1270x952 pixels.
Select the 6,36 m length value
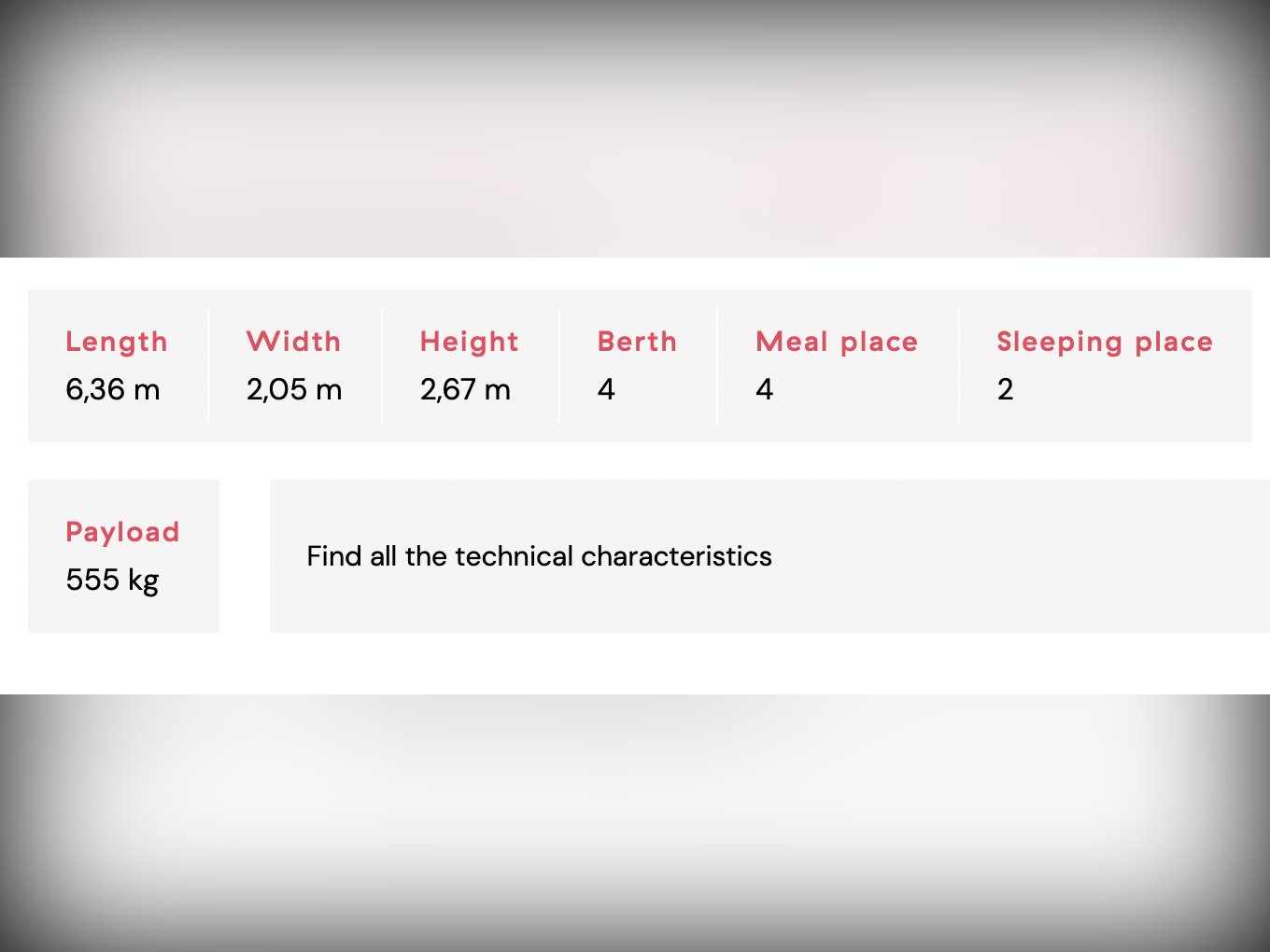pyautogui.click(x=113, y=389)
